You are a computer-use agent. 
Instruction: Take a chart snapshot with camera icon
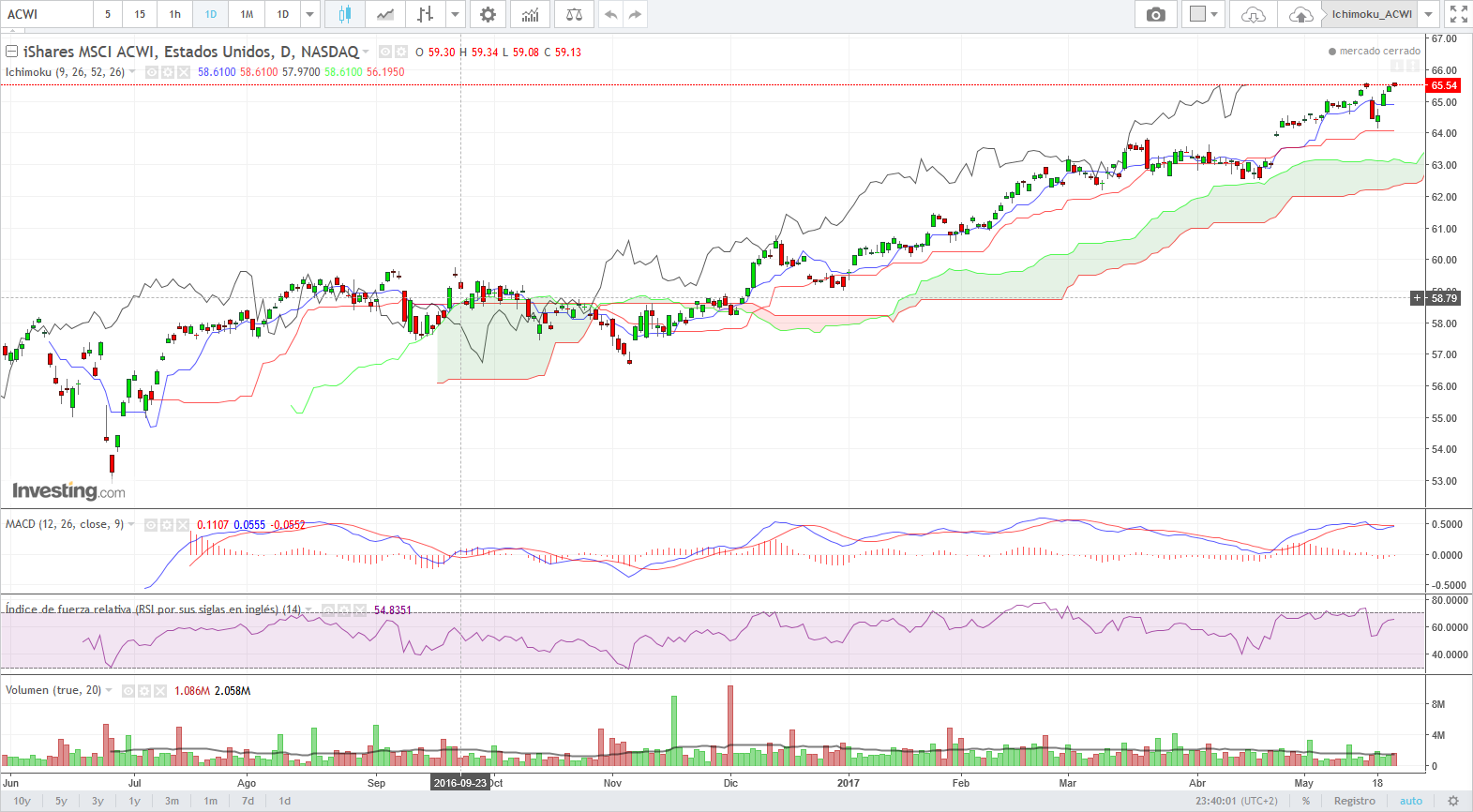point(1156,14)
